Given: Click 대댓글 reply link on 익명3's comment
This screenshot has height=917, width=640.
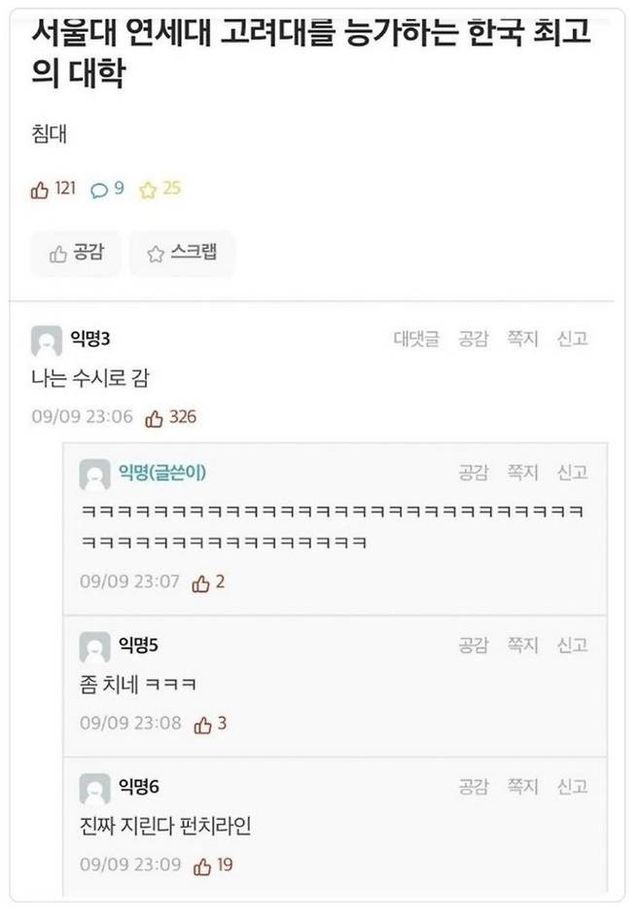Looking at the screenshot, I should coord(416,339).
